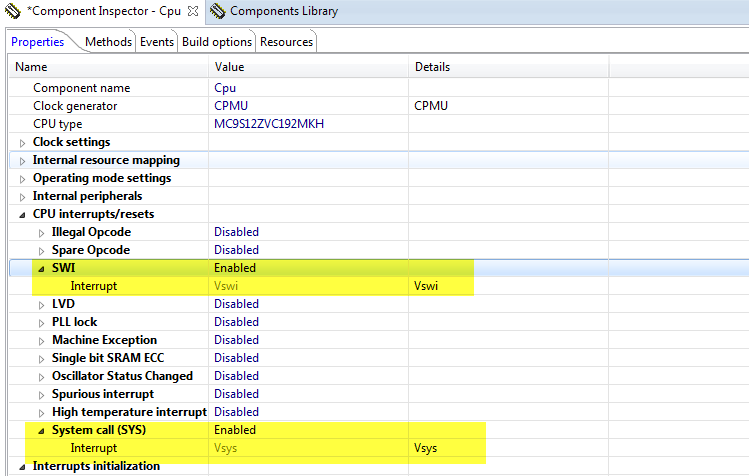The height and width of the screenshot is (476, 749).
Task: Select the Clock generator row label
Action: [x=75, y=106]
